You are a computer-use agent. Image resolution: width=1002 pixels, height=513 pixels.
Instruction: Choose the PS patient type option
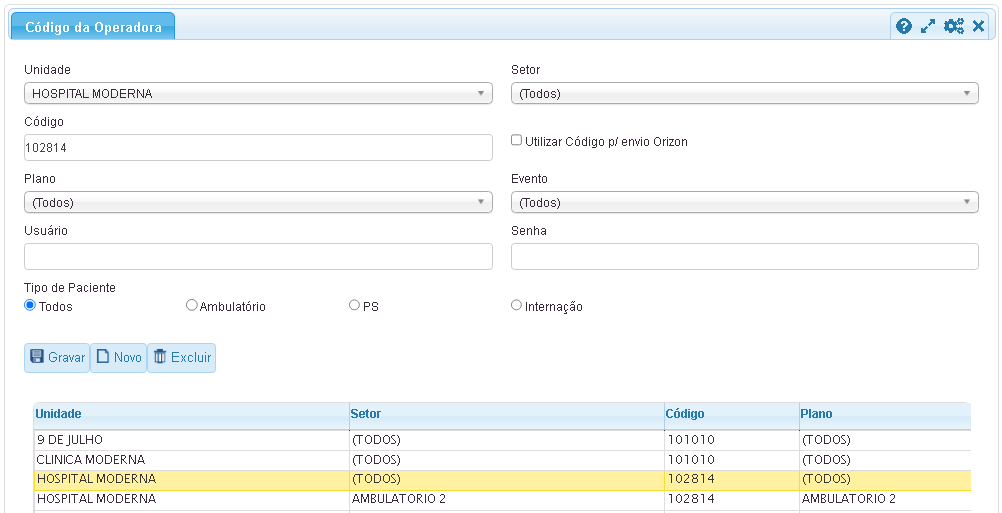click(x=354, y=306)
